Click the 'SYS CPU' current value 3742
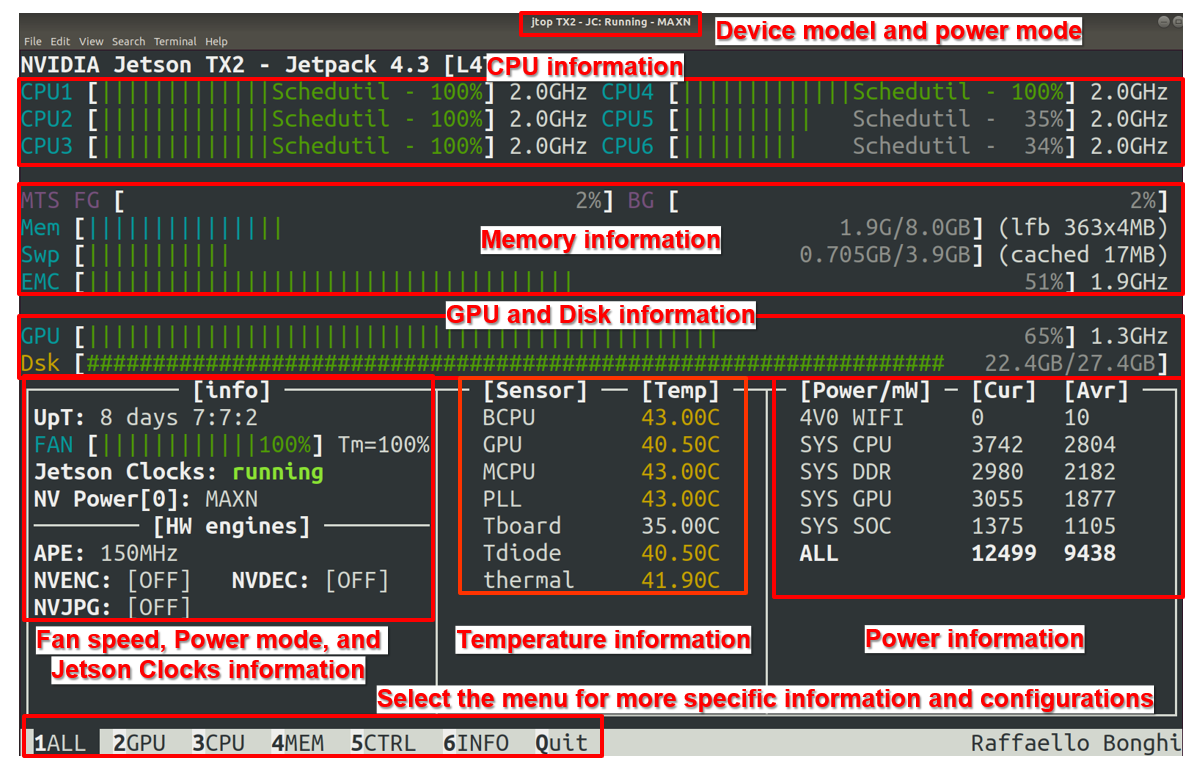Image resolution: width=1185 pixels, height=758 pixels. click(x=998, y=444)
